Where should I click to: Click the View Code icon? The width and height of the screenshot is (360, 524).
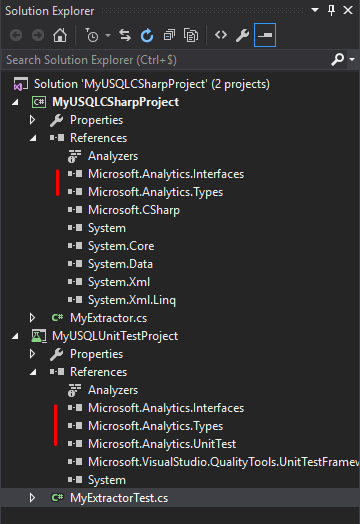[221, 35]
